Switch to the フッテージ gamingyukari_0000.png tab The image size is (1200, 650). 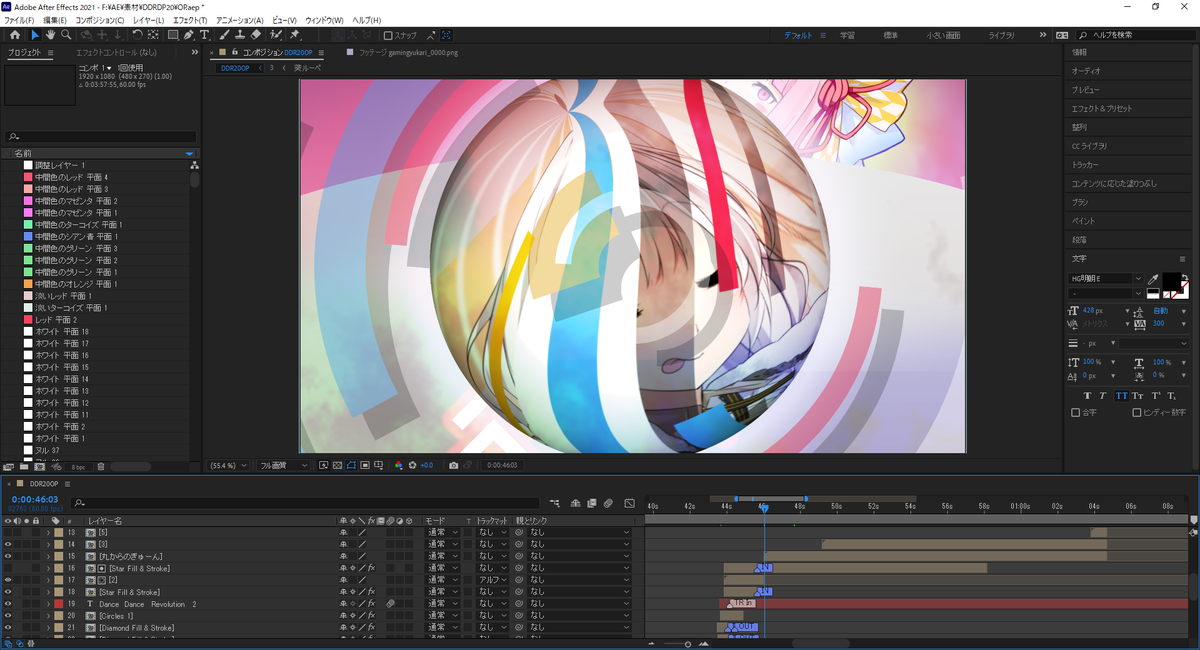pyautogui.click(x=410, y=52)
